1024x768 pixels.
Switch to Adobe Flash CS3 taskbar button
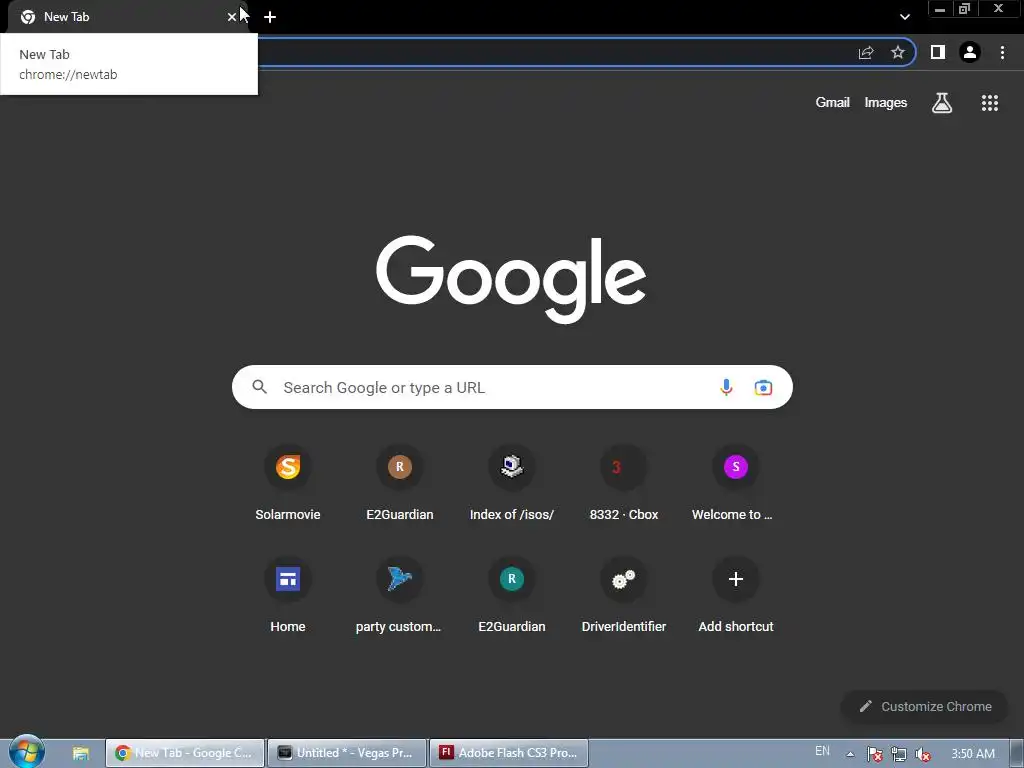point(509,753)
